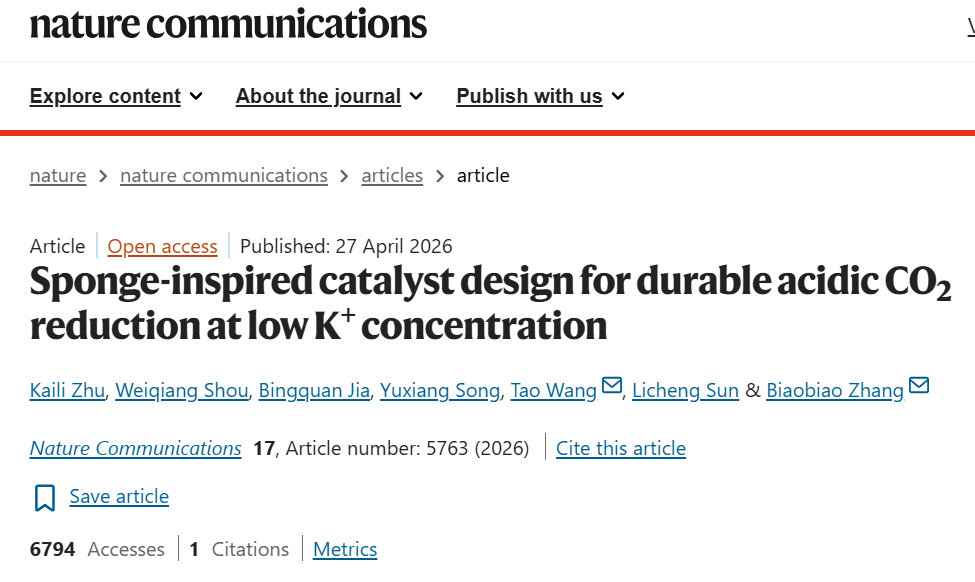Viewport: 975px width, 582px height.
Task: Expand the Explore content menu chevron
Action: (x=196, y=96)
